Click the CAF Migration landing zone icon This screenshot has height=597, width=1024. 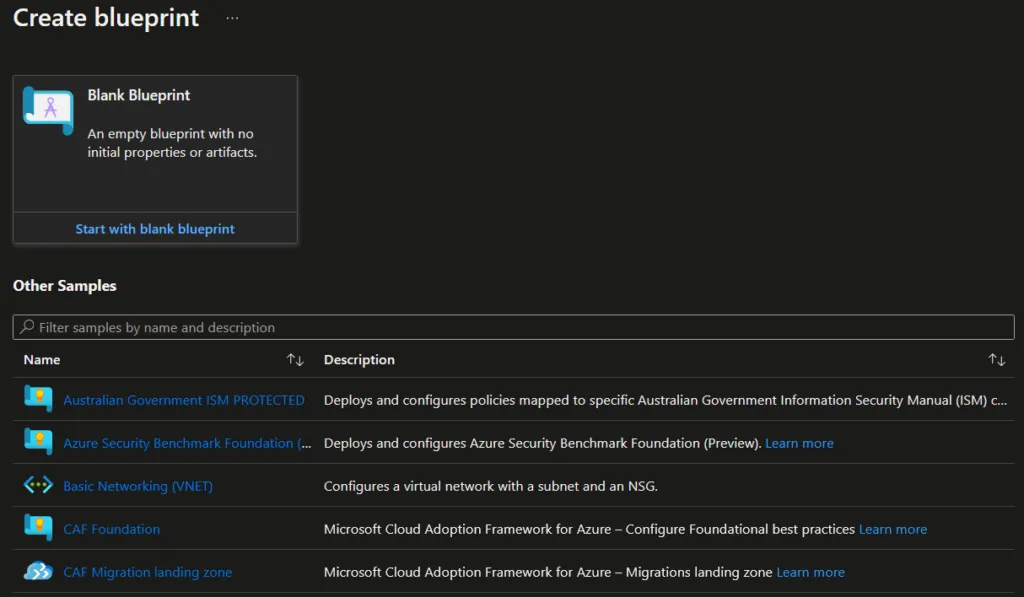click(38, 572)
